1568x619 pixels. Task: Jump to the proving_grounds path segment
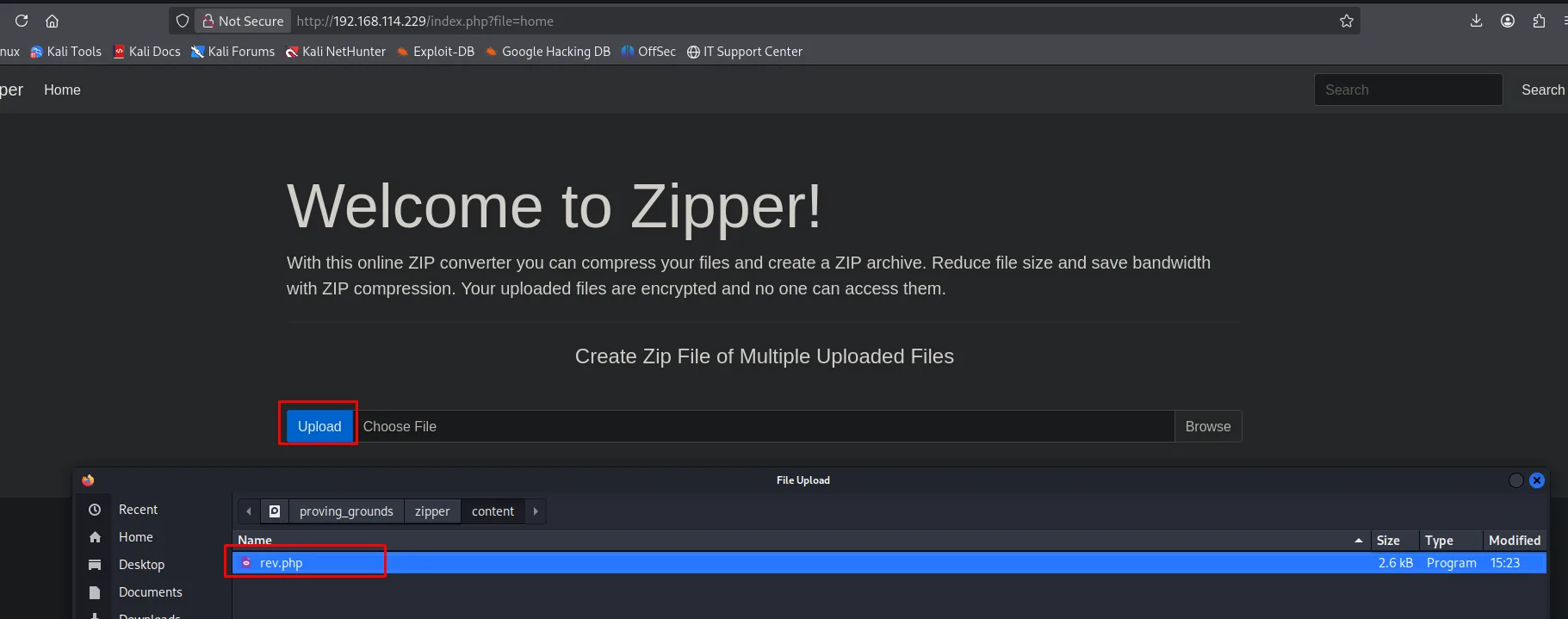point(346,511)
